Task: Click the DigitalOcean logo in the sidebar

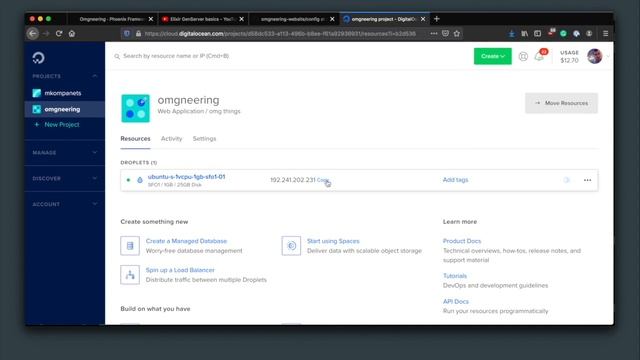Action: (38, 58)
